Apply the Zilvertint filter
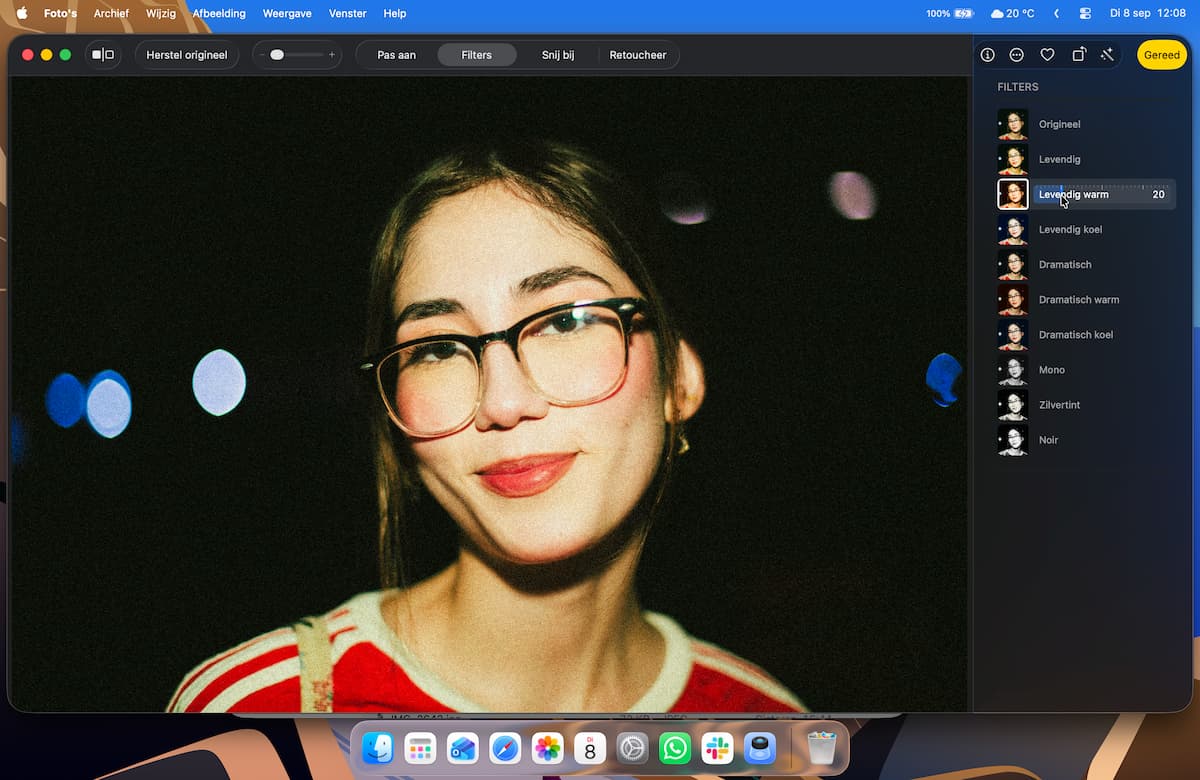 click(x=1086, y=404)
